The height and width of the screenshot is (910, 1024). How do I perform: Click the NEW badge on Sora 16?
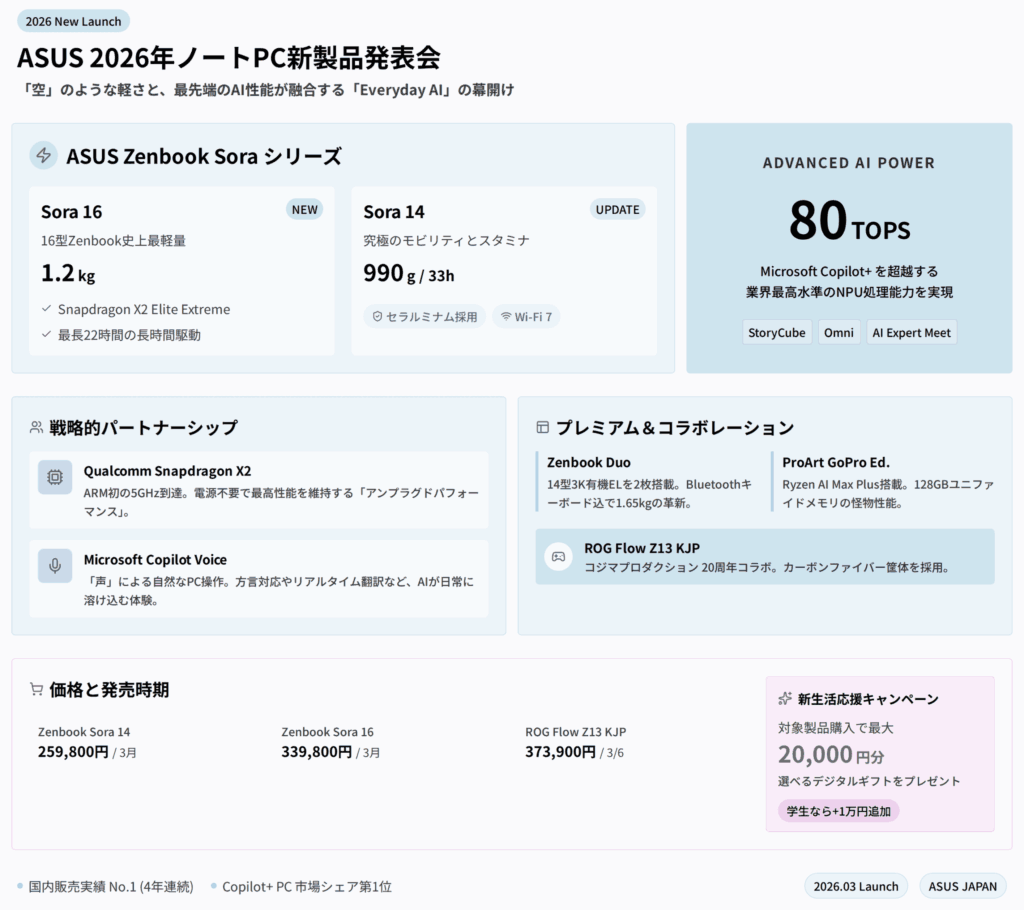tap(304, 209)
